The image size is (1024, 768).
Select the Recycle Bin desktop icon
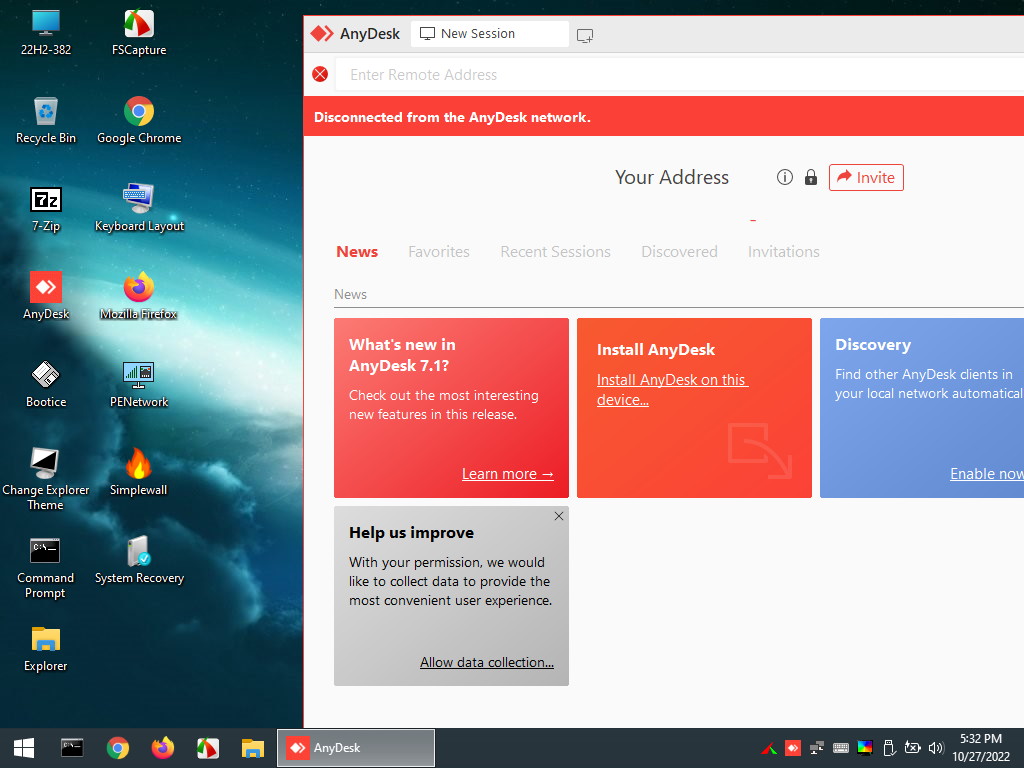click(46, 121)
